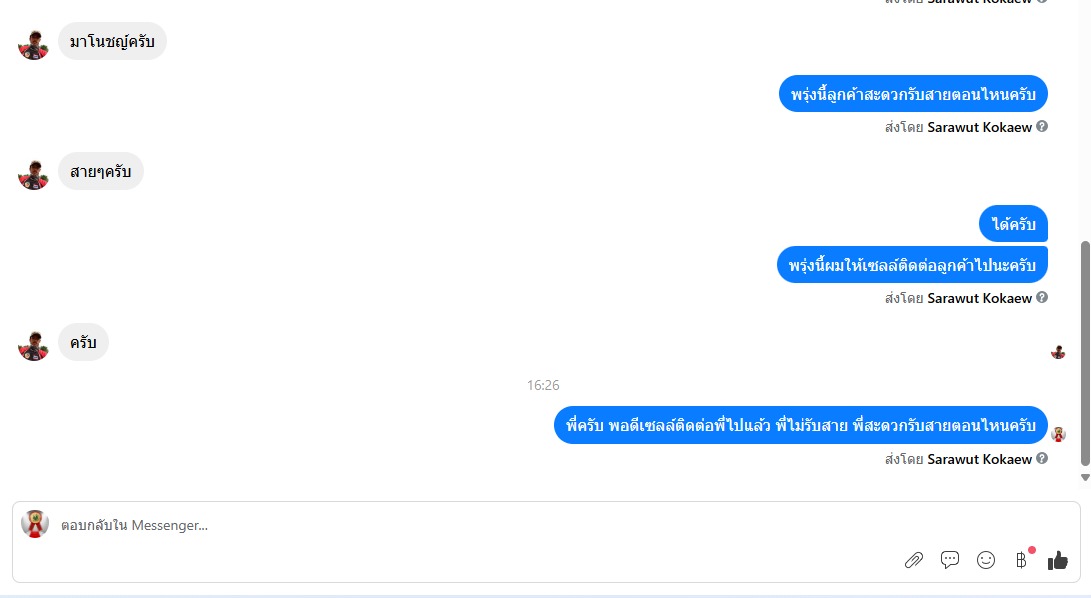The image size is (1091, 598).
Task: Click the customer avatar next to 'ครับ'
Action: (x=33, y=346)
